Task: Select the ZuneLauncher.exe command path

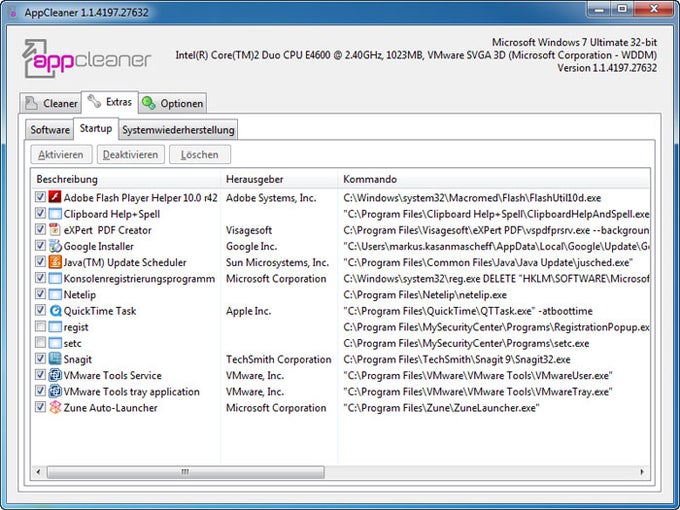Action: [x=441, y=408]
